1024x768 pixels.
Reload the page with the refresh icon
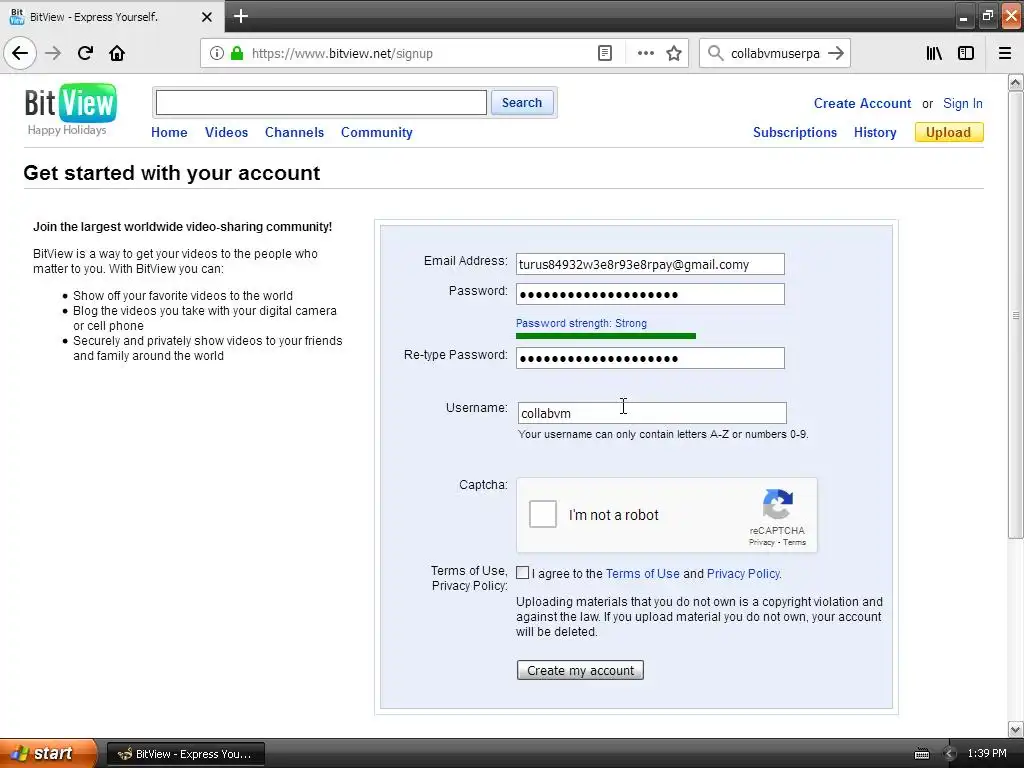point(85,53)
